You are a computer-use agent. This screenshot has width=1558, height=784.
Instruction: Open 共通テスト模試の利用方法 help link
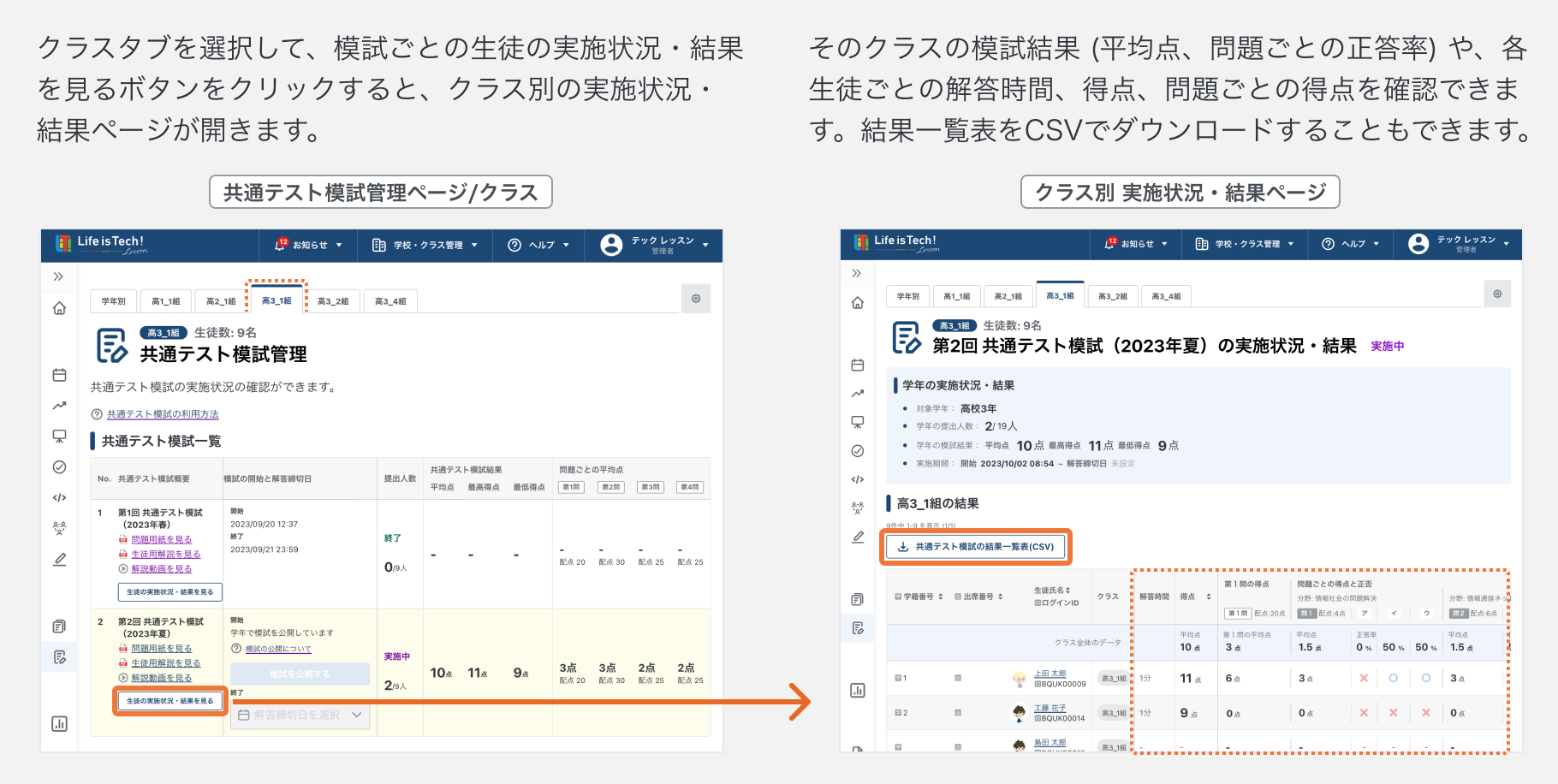click(x=163, y=414)
